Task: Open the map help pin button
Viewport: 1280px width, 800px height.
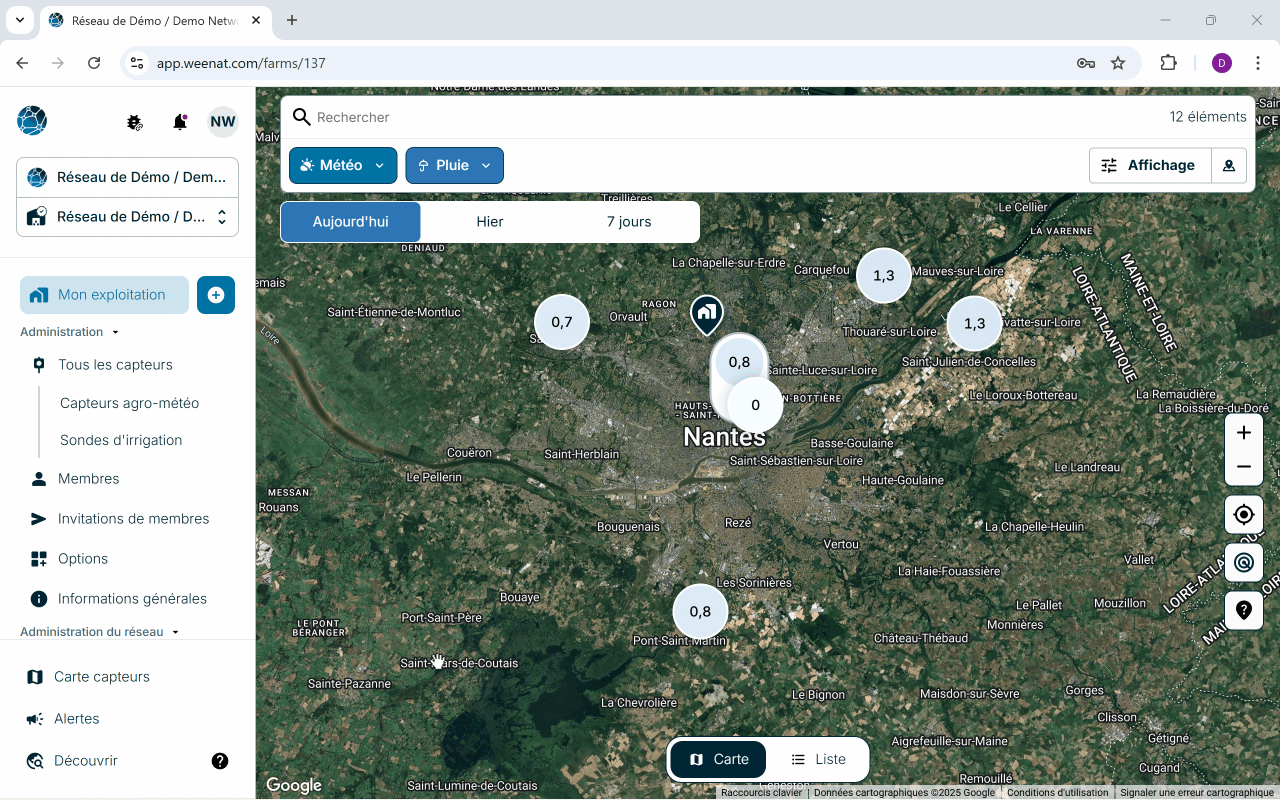Action: 1244,610
